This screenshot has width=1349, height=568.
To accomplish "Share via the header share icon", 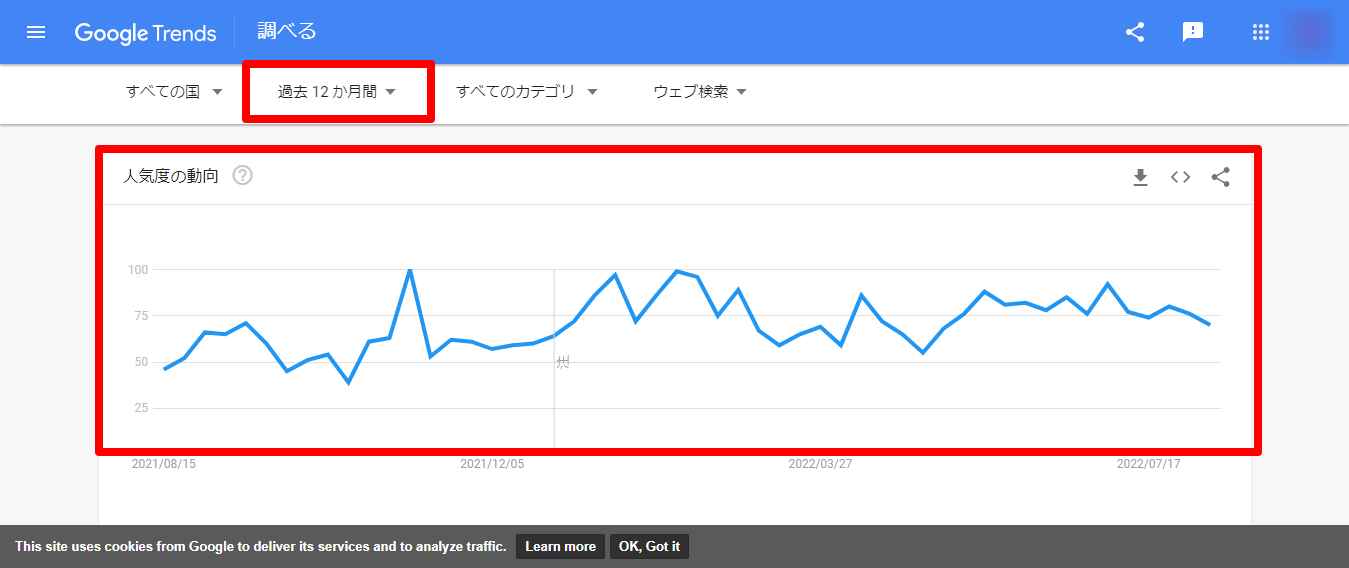I will tap(1135, 32).
